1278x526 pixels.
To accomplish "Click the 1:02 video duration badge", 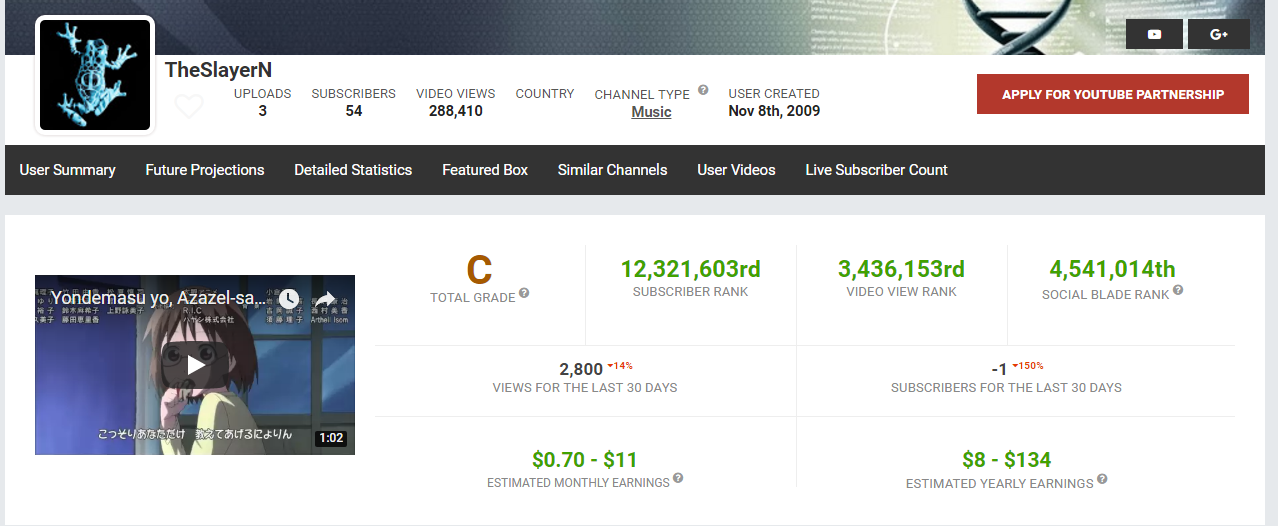I will [x=330, y=438].
